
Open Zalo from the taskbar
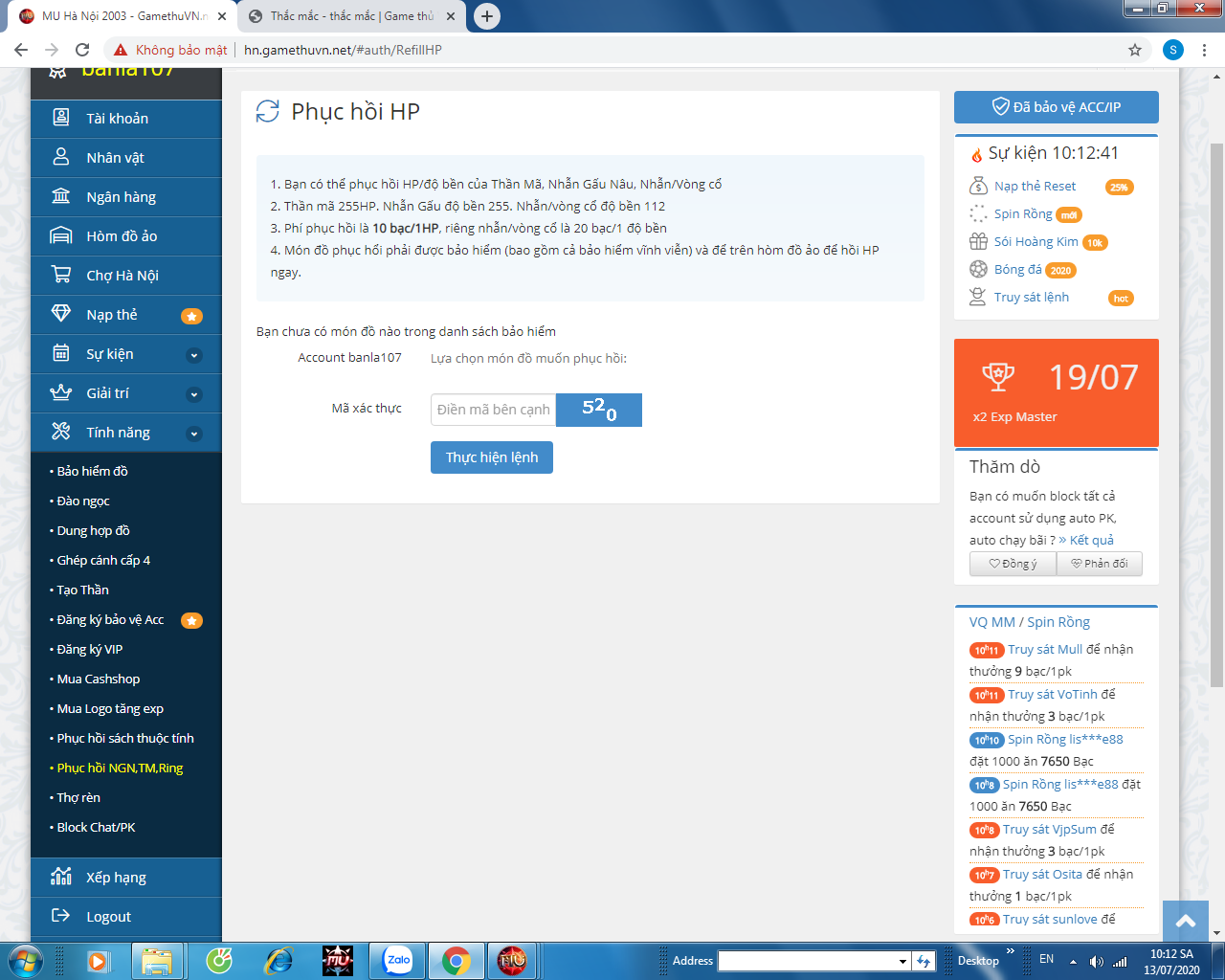click(x=397, y=960)
